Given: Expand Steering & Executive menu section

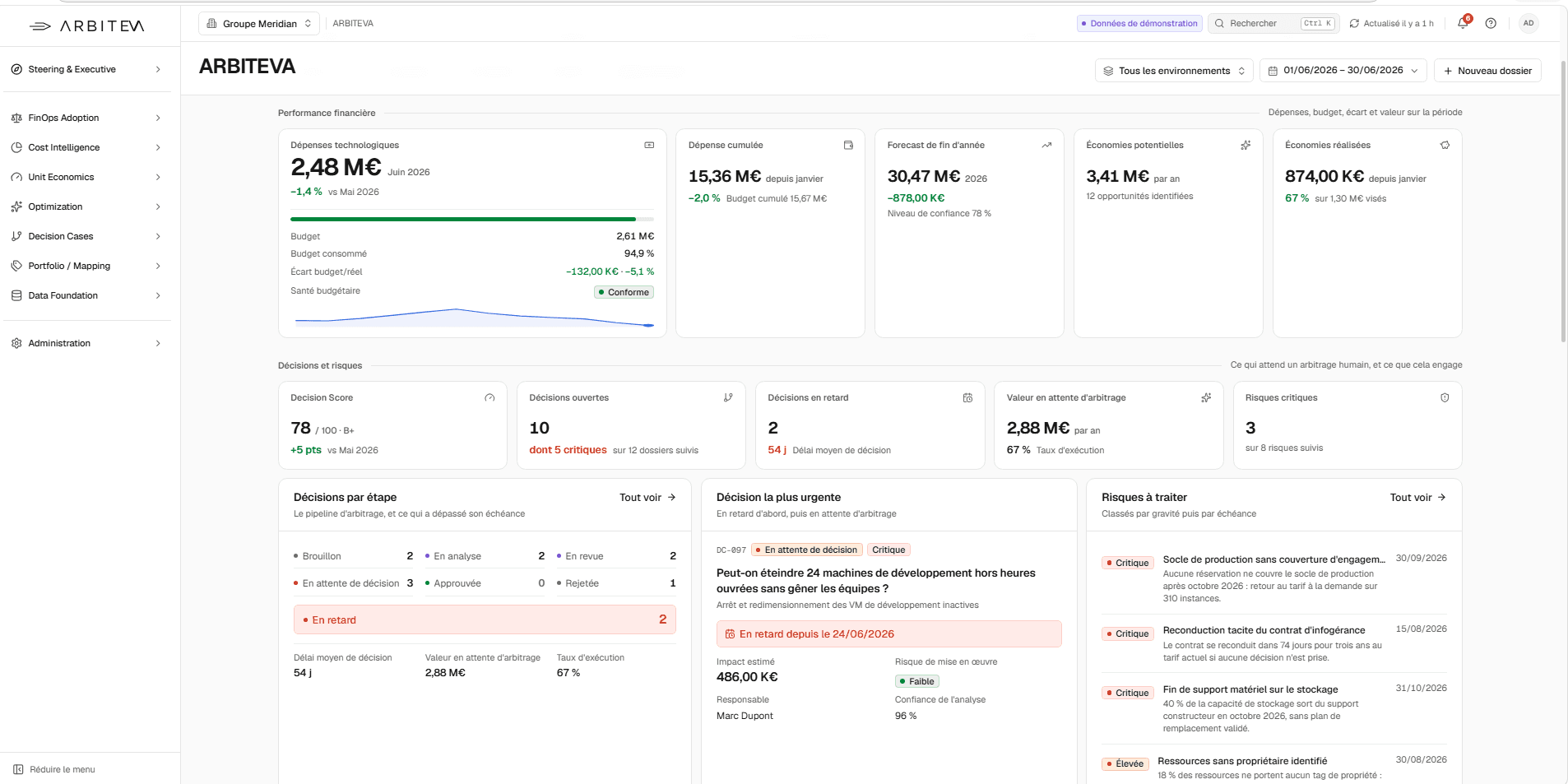Looking at the screenshot, I should (x=86, y=69).
